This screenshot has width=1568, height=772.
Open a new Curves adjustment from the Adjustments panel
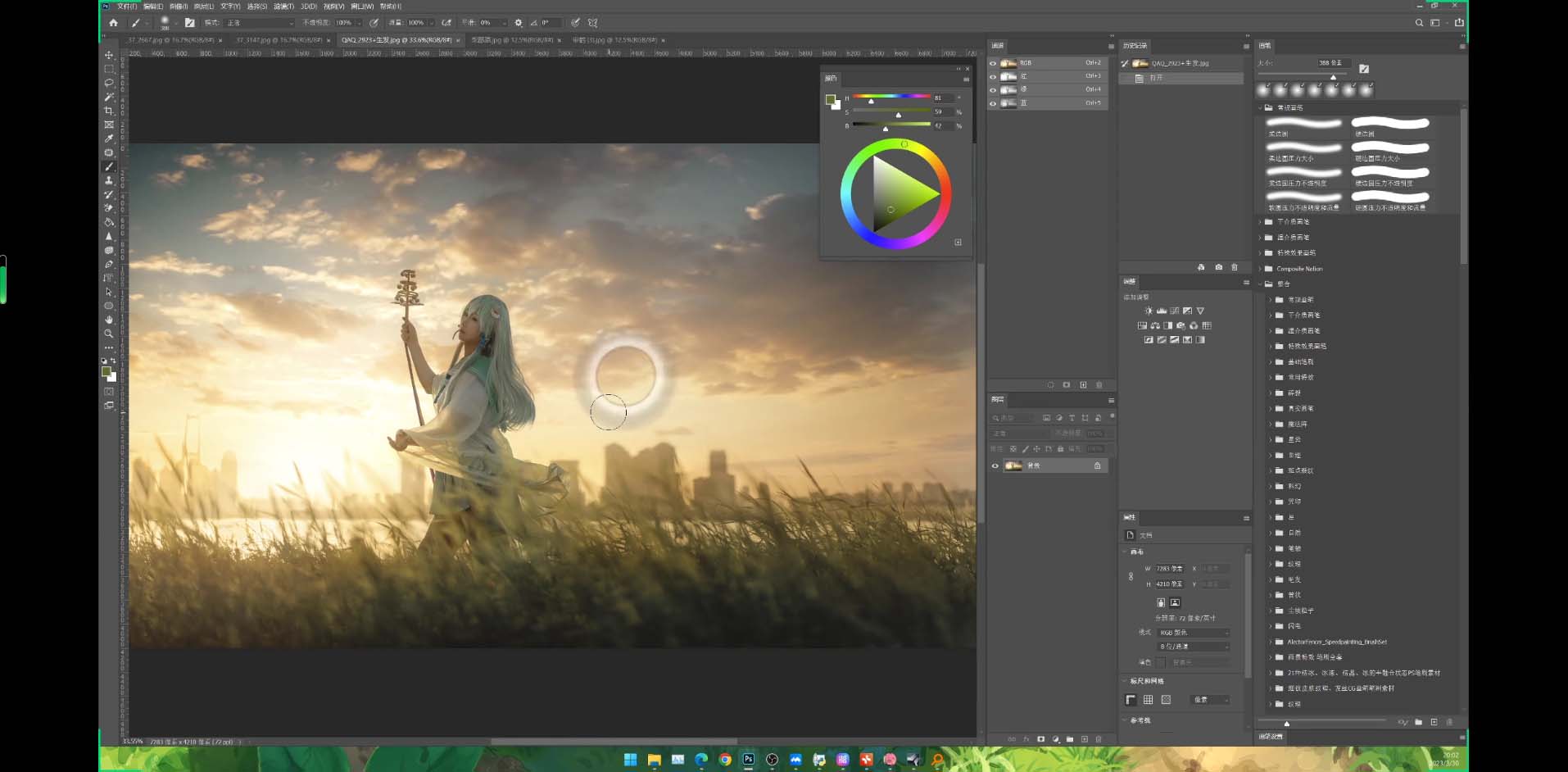point(1175,311)
